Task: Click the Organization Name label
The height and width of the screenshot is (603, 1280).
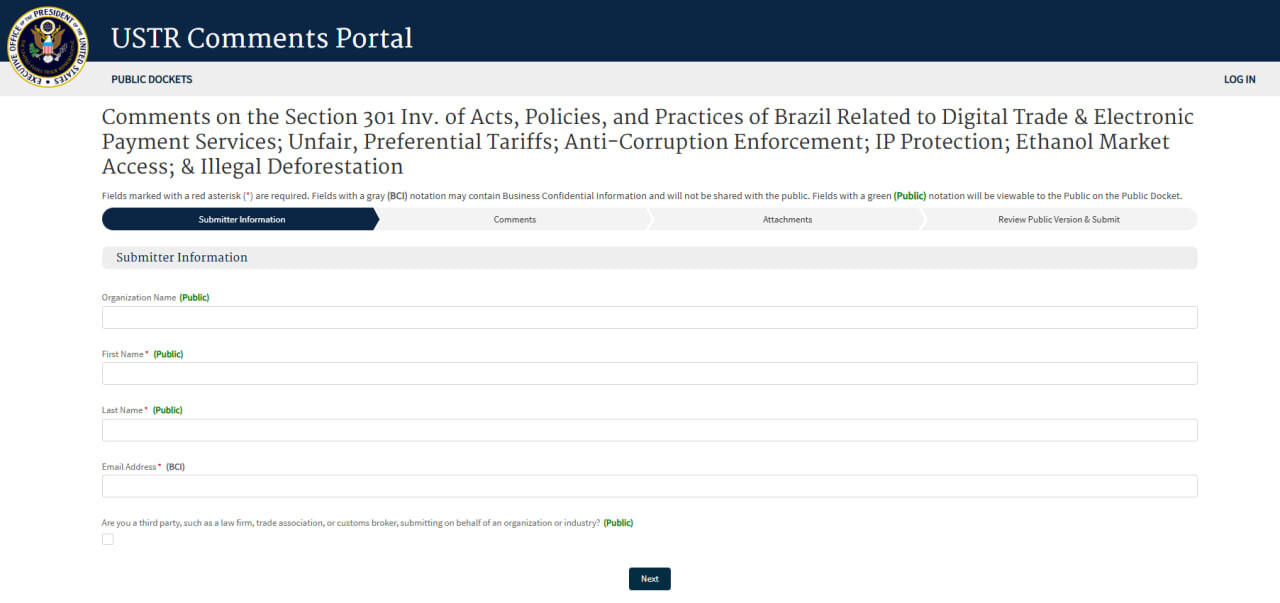Action: point(139,297)
